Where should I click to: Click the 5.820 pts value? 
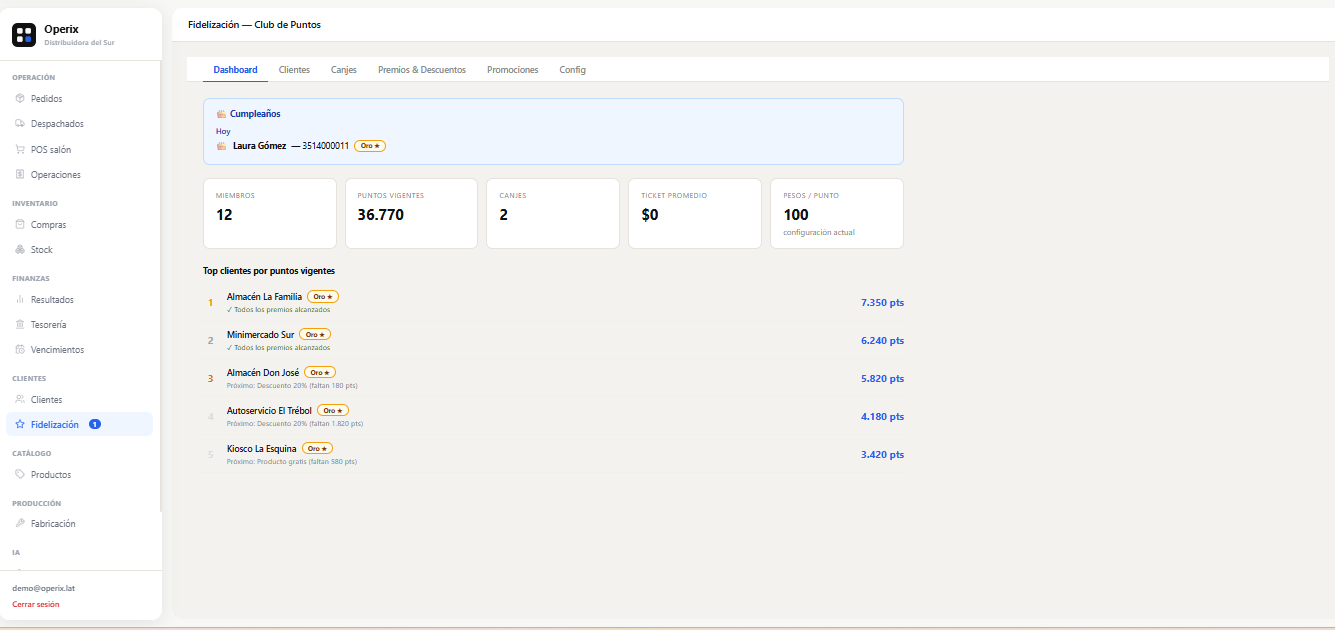pyautogui.click(x=882, y=378)
